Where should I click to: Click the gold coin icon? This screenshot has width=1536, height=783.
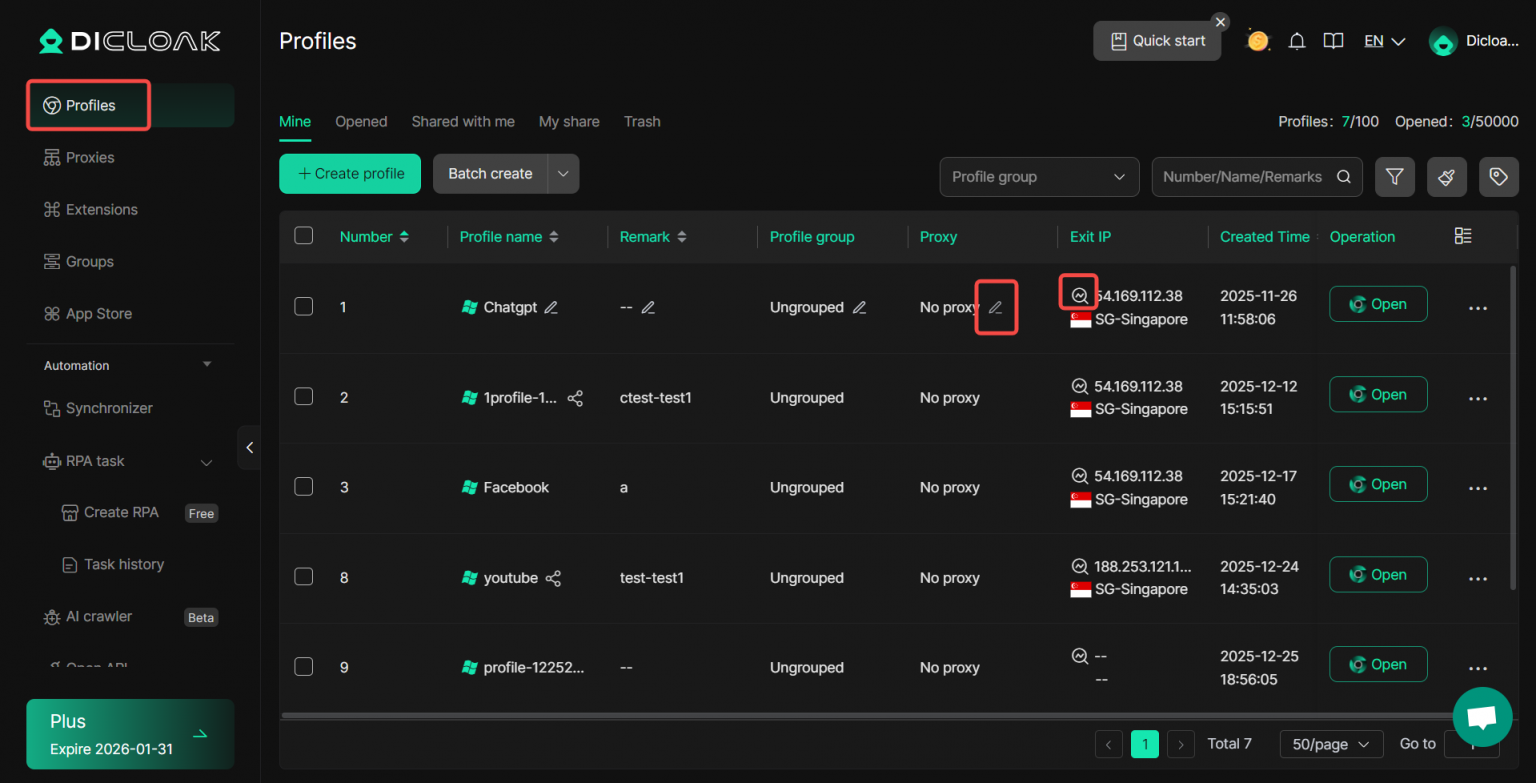point(1258,41)
